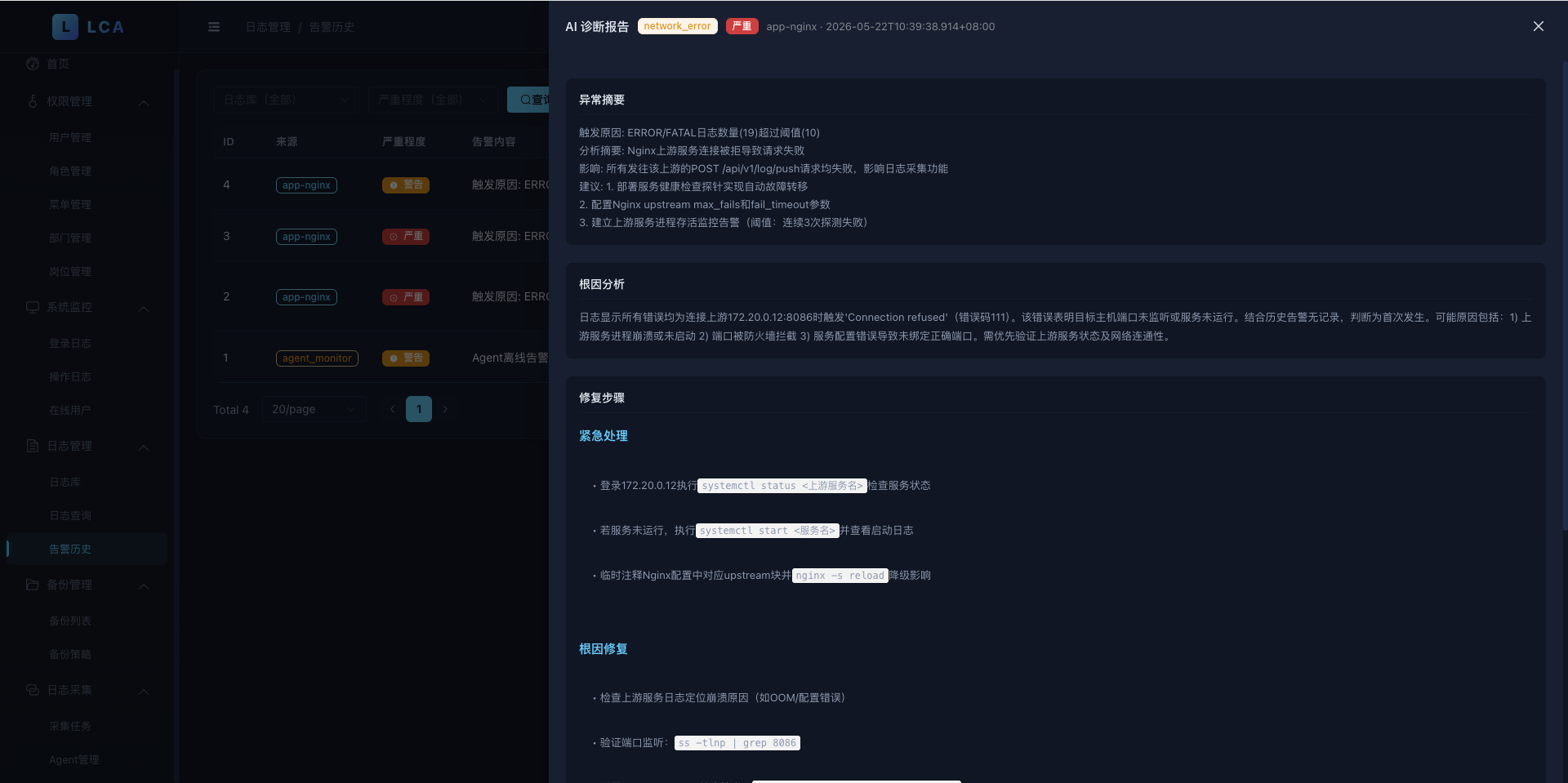Click app-nginx tag in row ID 2
1568x783 pixels.
[x=306, y=297]
